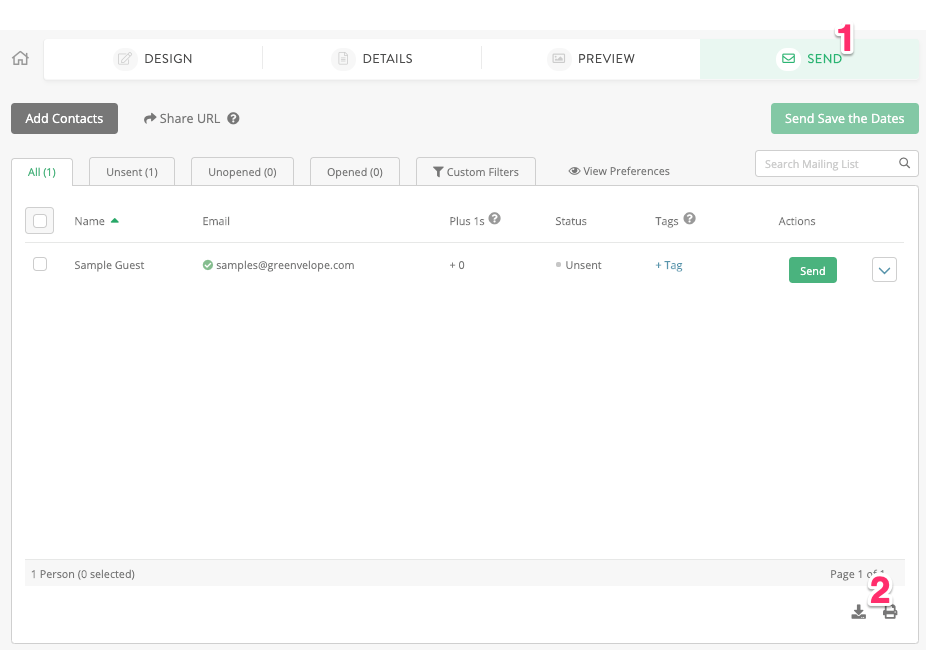Add a tag to Sample Guest
926x650 pixels.
point(668,265)
